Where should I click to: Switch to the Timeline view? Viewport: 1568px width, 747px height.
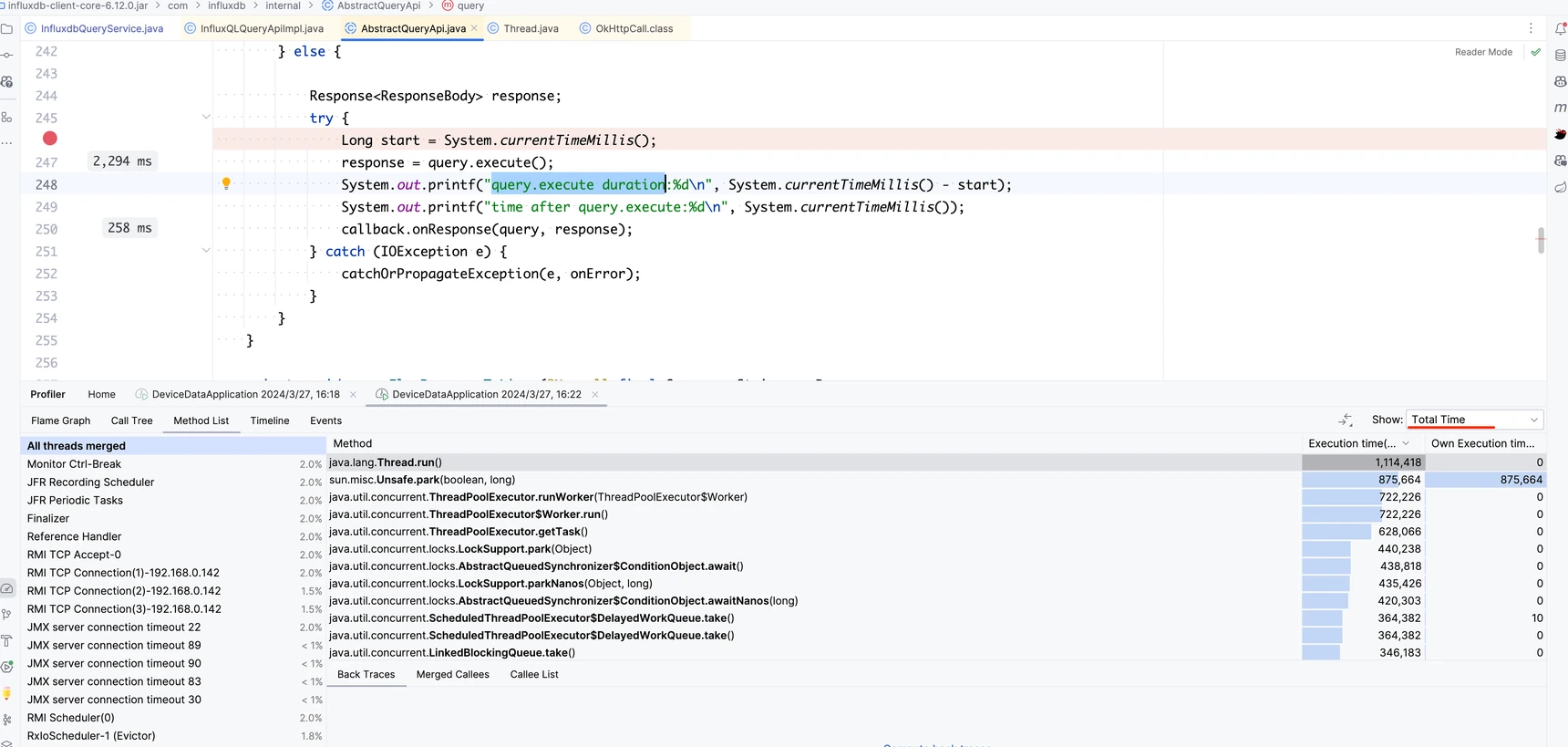pyautogui.click(x=270, y=420)
